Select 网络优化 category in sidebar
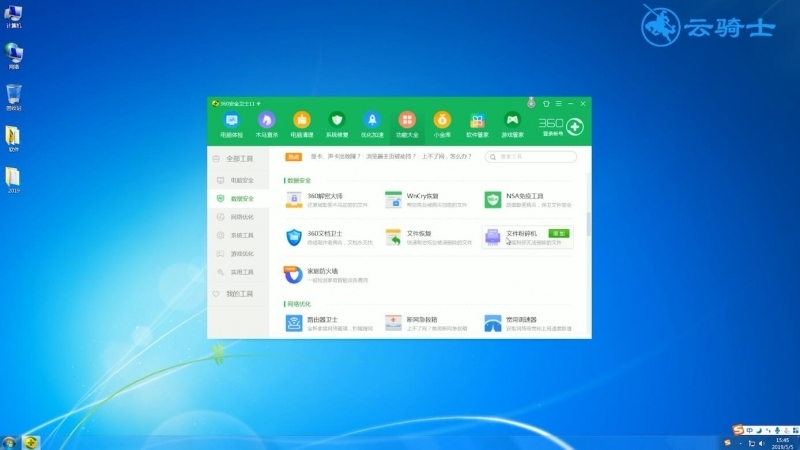The image size is (800, 450). (238, 217)
